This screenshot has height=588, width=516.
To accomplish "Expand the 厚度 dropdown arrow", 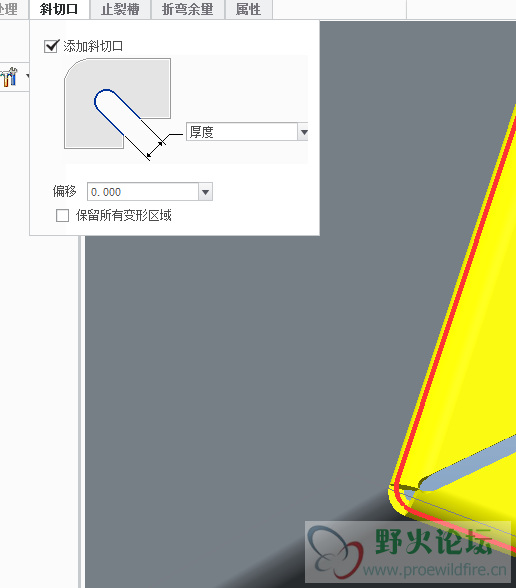I will pyautogui.click(x=303, y=132).
